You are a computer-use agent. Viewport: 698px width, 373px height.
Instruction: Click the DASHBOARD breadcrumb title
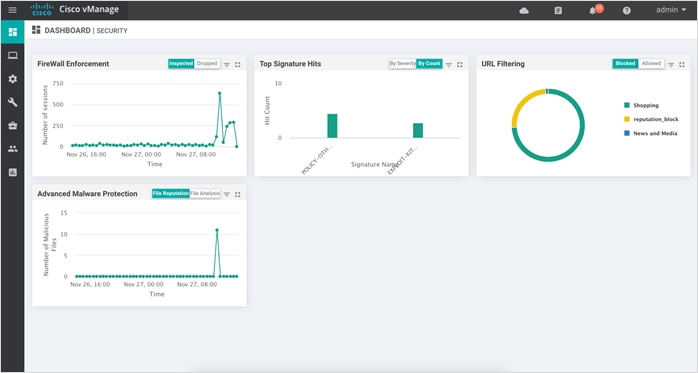click(67, 30)
